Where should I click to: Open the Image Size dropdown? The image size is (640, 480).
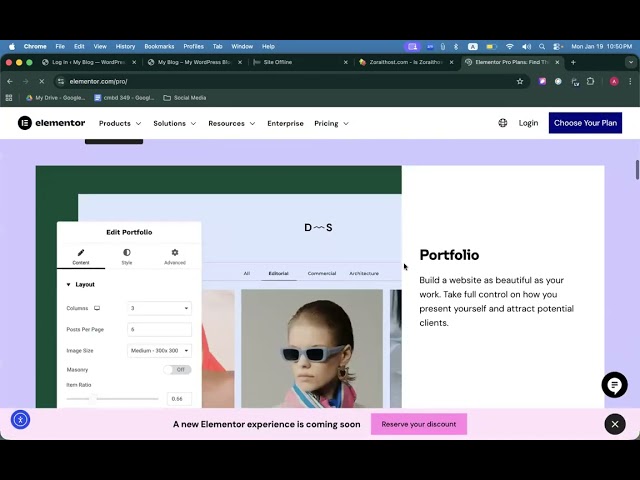click(159, 351)
